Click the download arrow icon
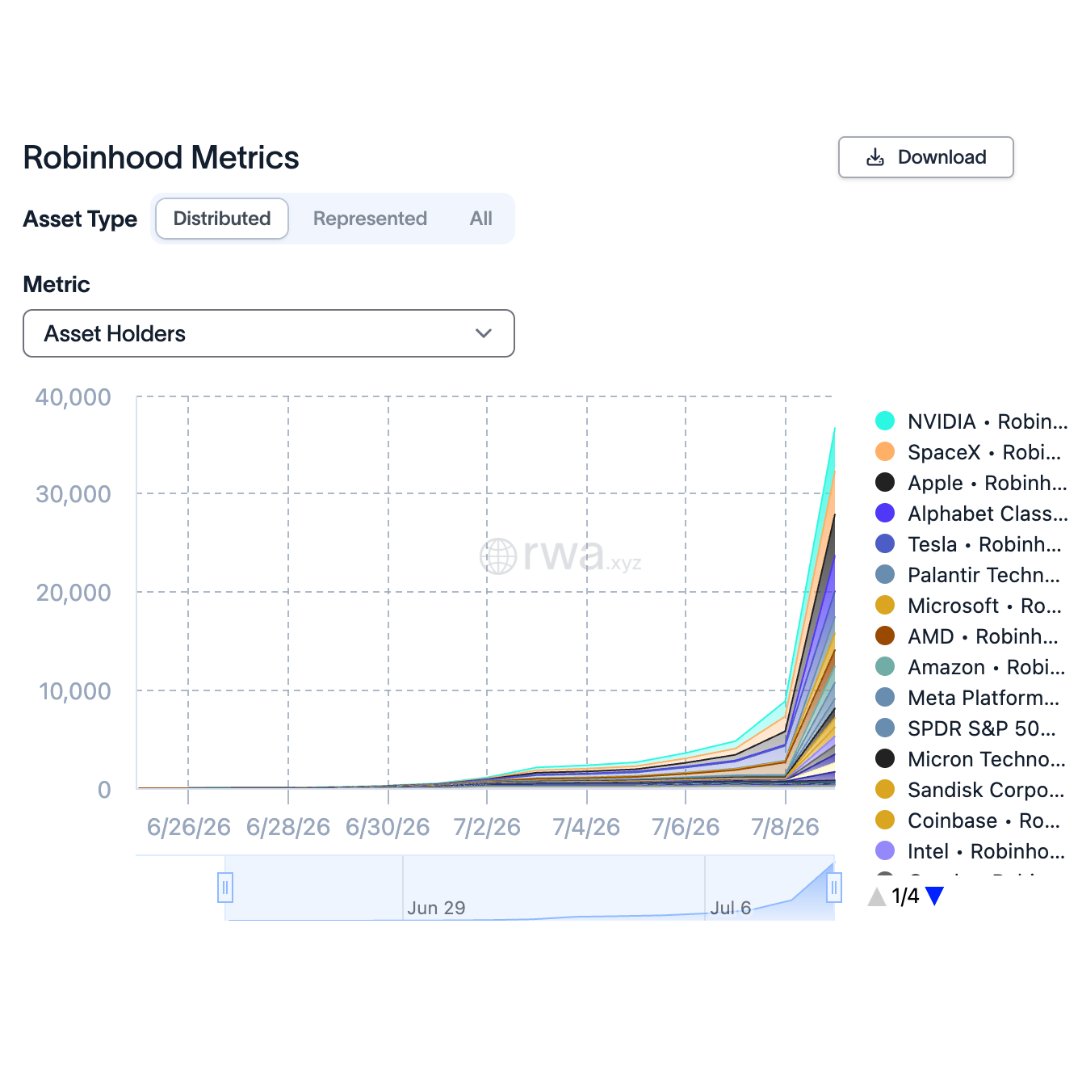The height and width of the screenshot is (1080, 1080). point(875,157)
